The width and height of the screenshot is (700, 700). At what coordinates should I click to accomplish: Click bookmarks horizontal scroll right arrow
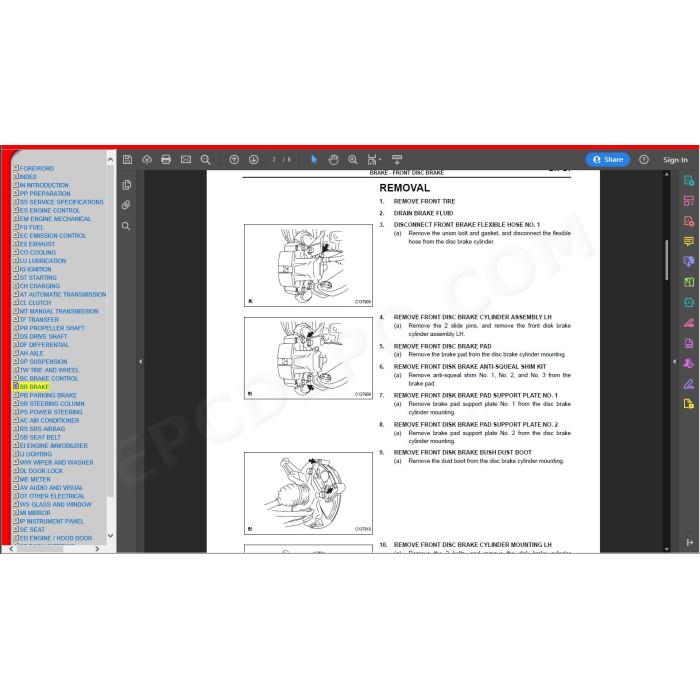[x=97, y=549]
